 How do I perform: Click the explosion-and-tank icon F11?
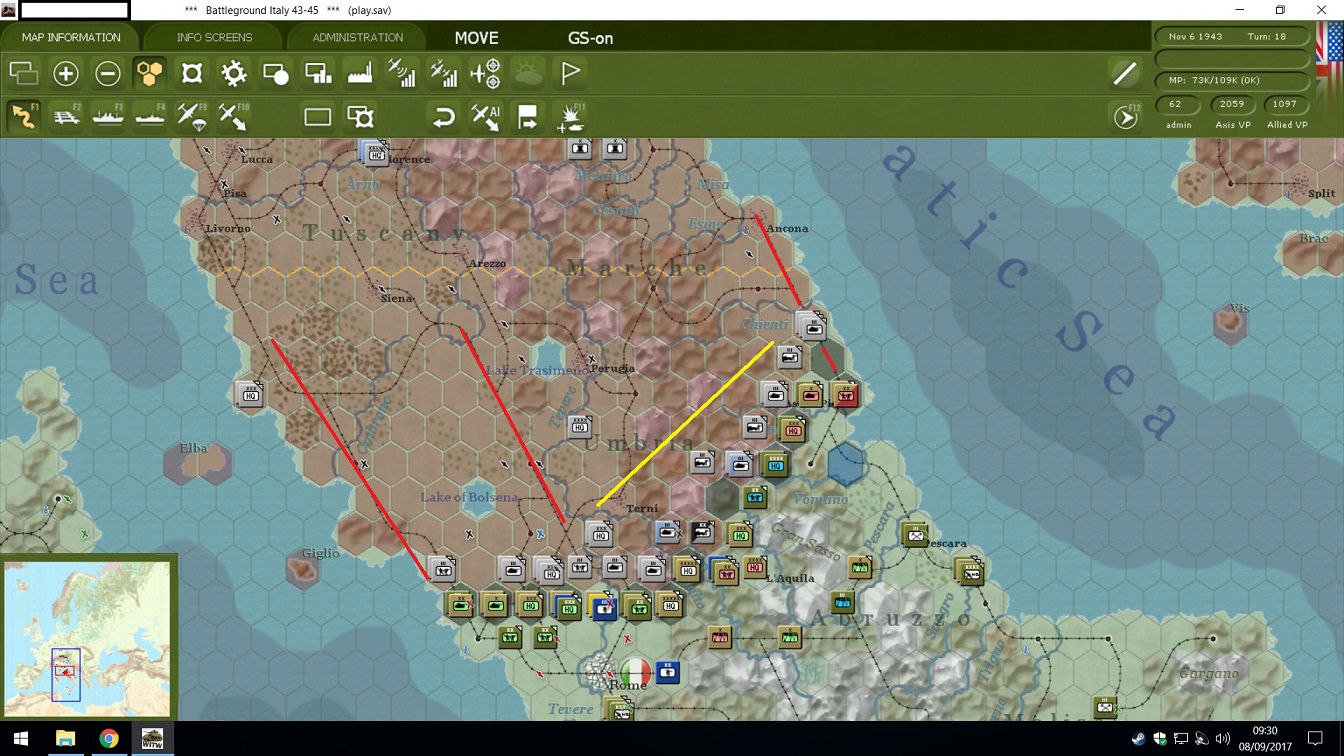[570, 117]
